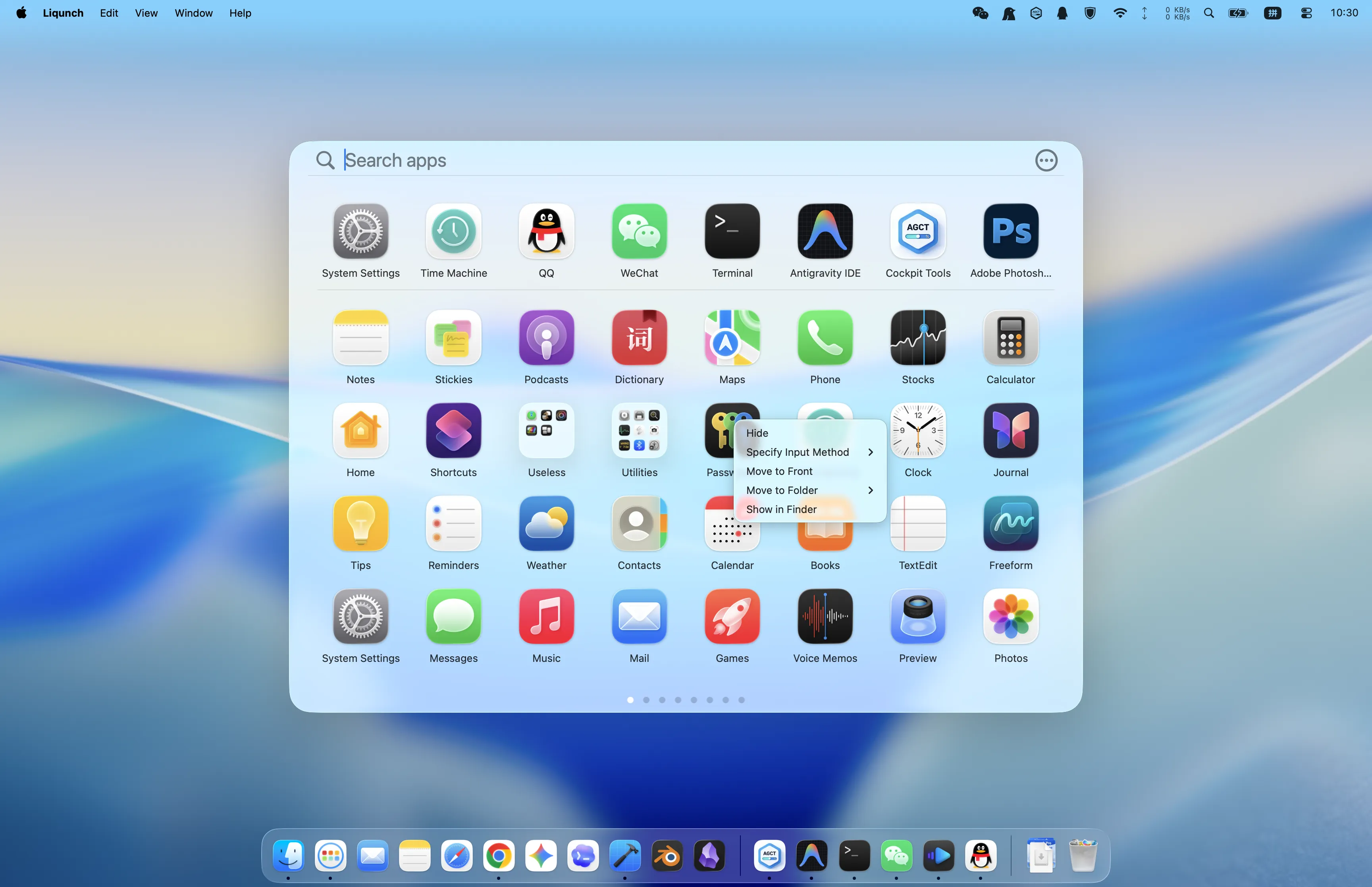Image resolution: width=1372 pixels, height=887 pixels.
Task: Open Time Machine from the launcher
Action: (x=453, y=231)
